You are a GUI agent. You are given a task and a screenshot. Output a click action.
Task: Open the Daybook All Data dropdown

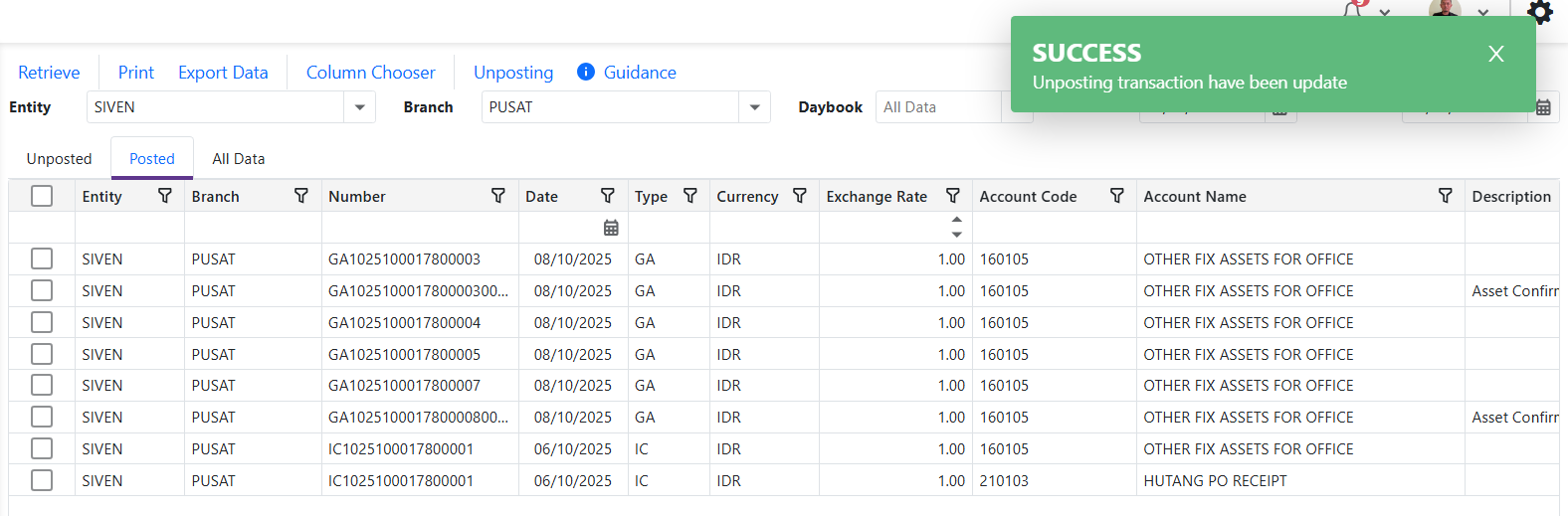(x=1017, y=107)
